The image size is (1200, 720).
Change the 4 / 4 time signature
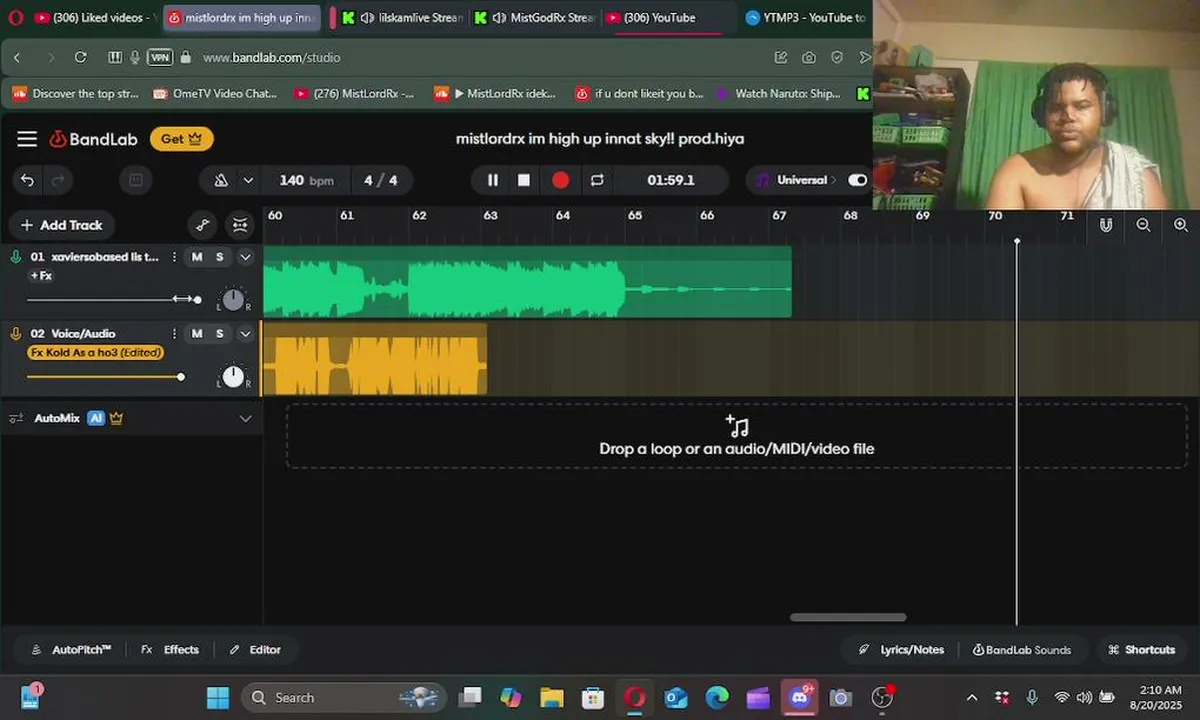(381, 180)
